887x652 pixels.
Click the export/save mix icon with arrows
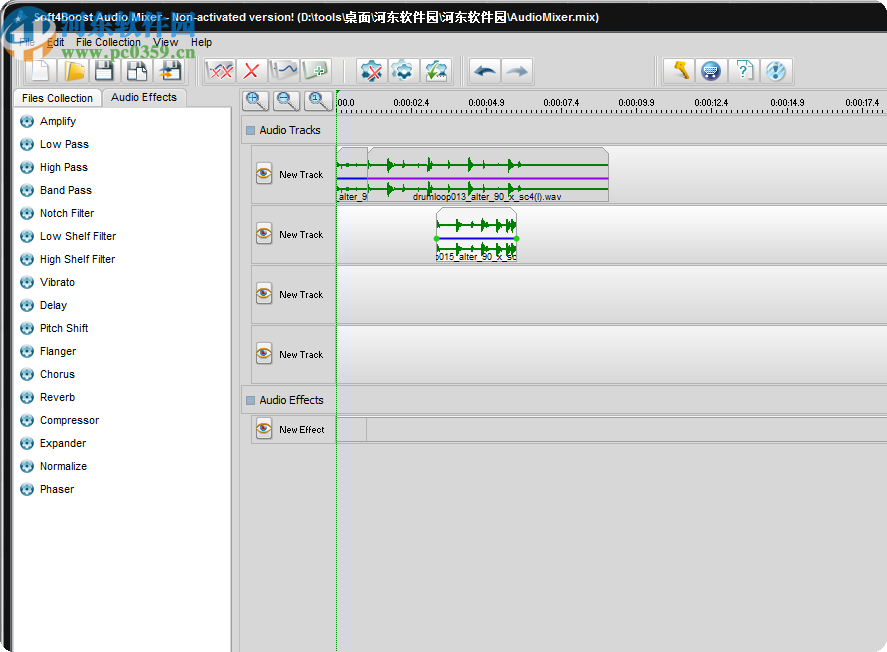pyautogui.click(x=169, y=71)
